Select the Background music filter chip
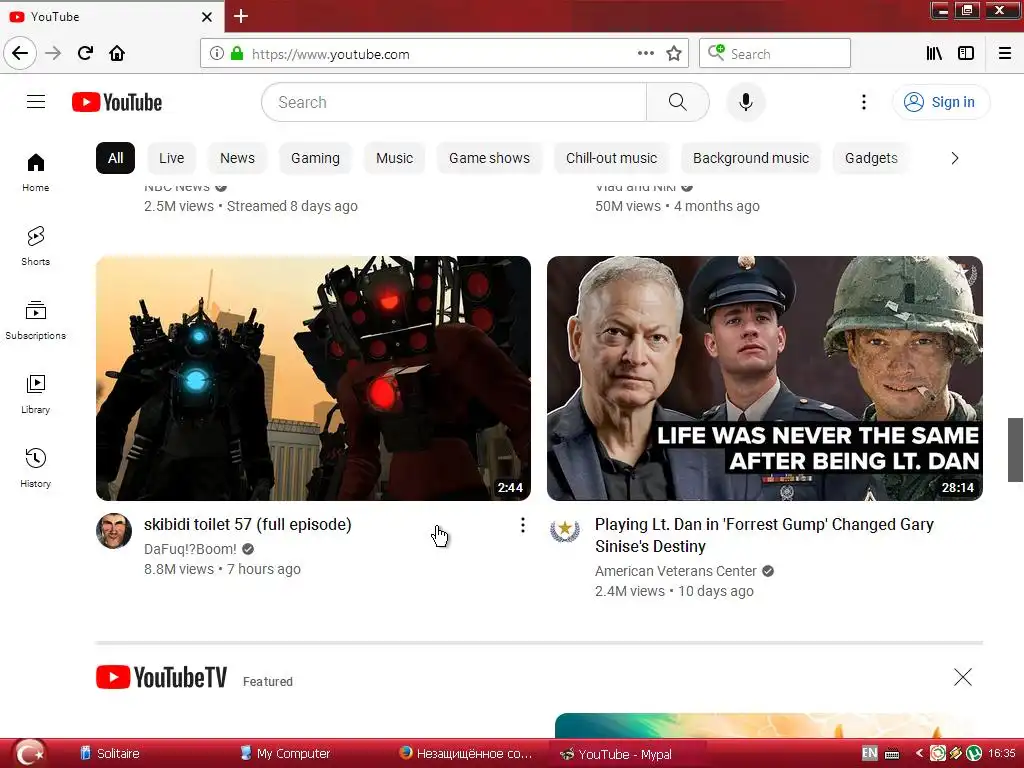Image resolution: width=1024 pixels, height=768 pixels. coord(751,158)
